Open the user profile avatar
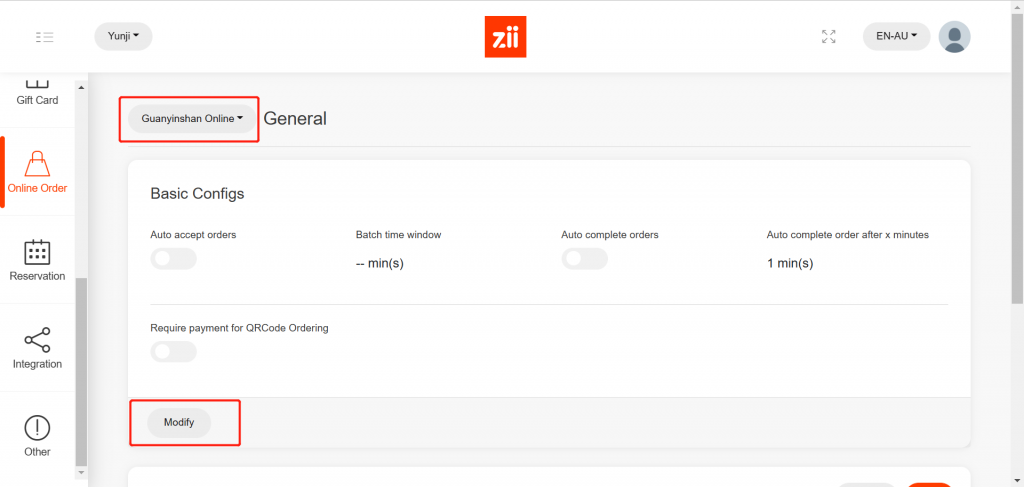This screenshot has height=487, width=1024. pyautogui.click(x=954, y=37)
